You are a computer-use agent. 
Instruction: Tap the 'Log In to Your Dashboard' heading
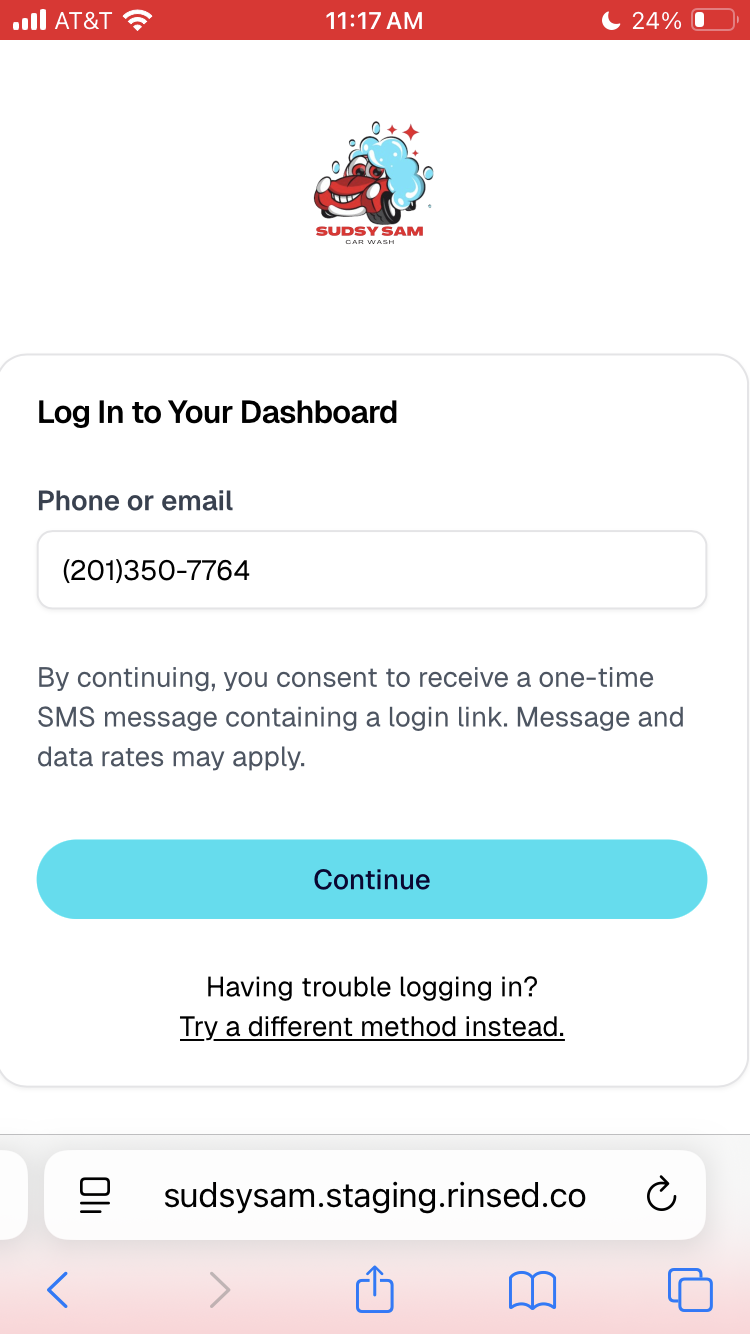pyautogui.click(x=217, y=412)
